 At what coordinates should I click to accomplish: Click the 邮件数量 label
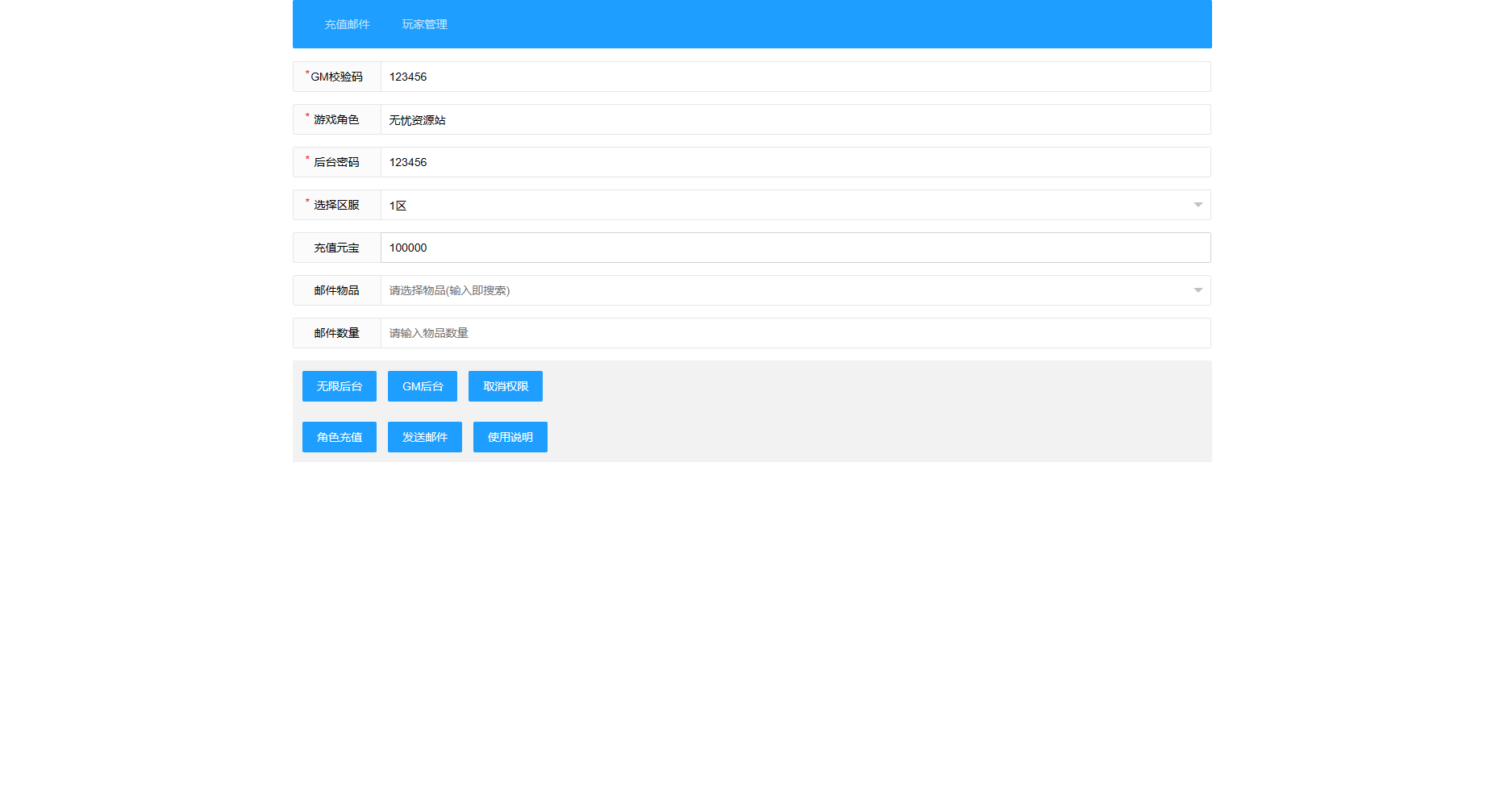[336, 333]
